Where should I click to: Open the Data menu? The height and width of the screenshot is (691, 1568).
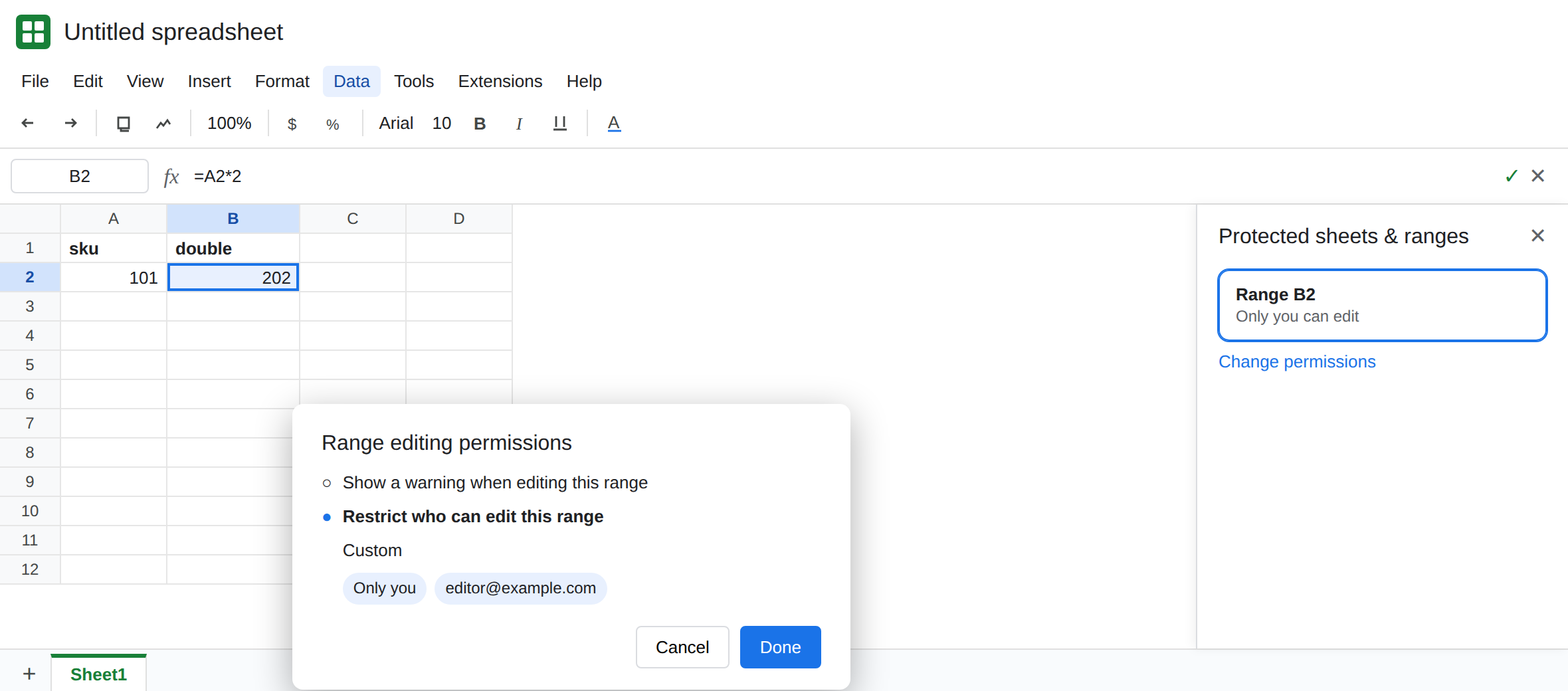pos(351,81)
